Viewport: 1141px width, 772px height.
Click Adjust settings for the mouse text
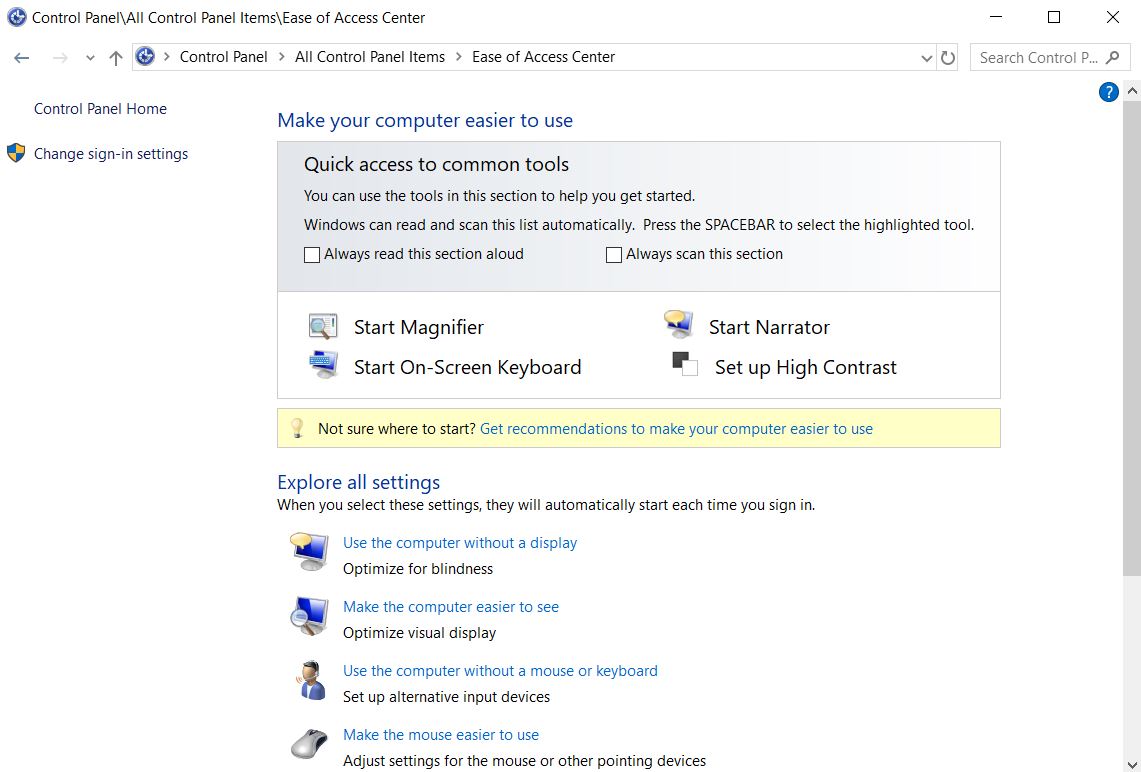(x=524, y=760)
